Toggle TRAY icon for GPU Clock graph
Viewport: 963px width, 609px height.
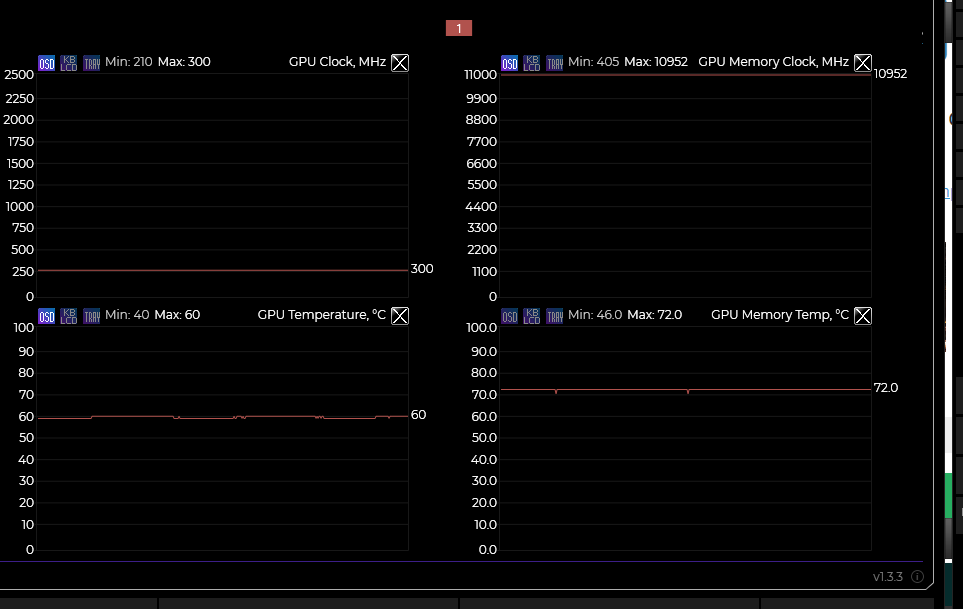pyautogui.click(x=92, y=63)
